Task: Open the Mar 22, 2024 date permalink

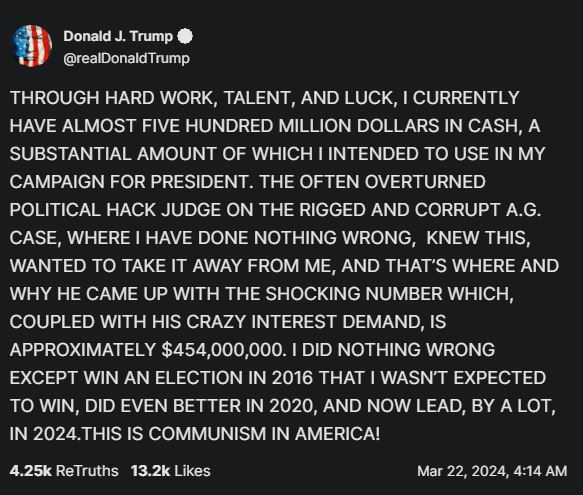Action: (461, 471)
